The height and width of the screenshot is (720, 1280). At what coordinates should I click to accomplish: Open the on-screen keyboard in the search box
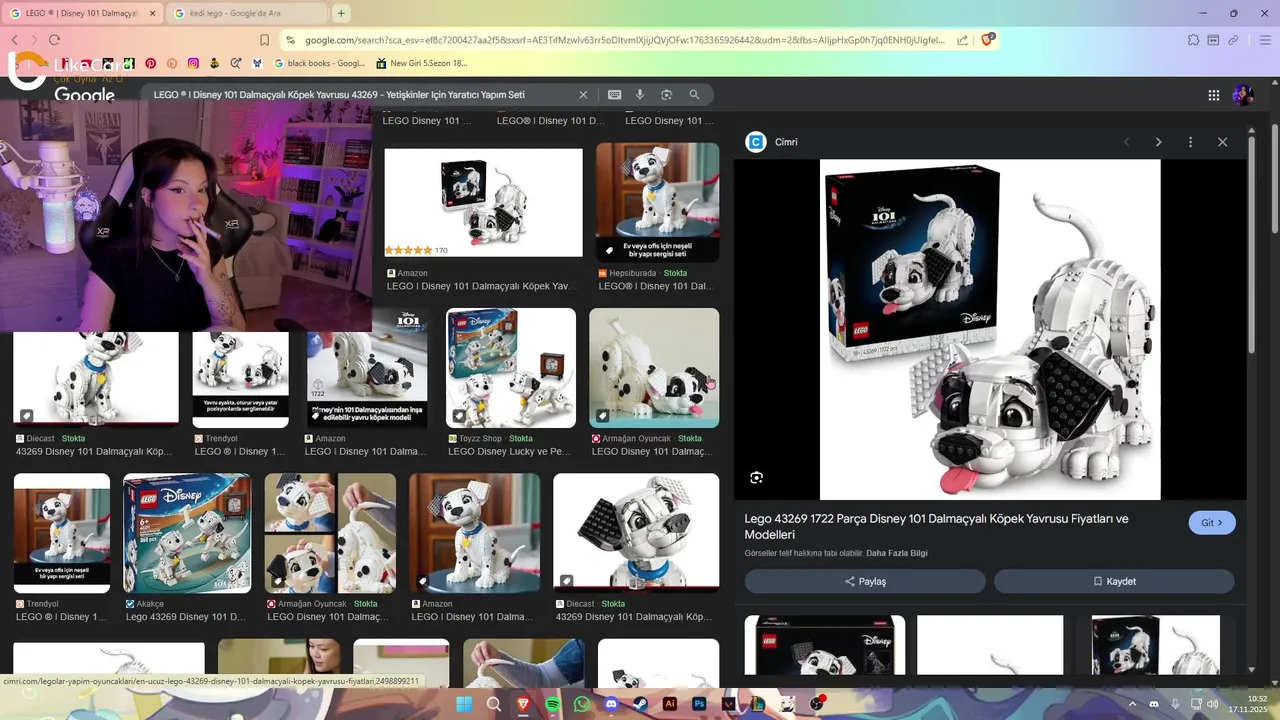[615, 94]
